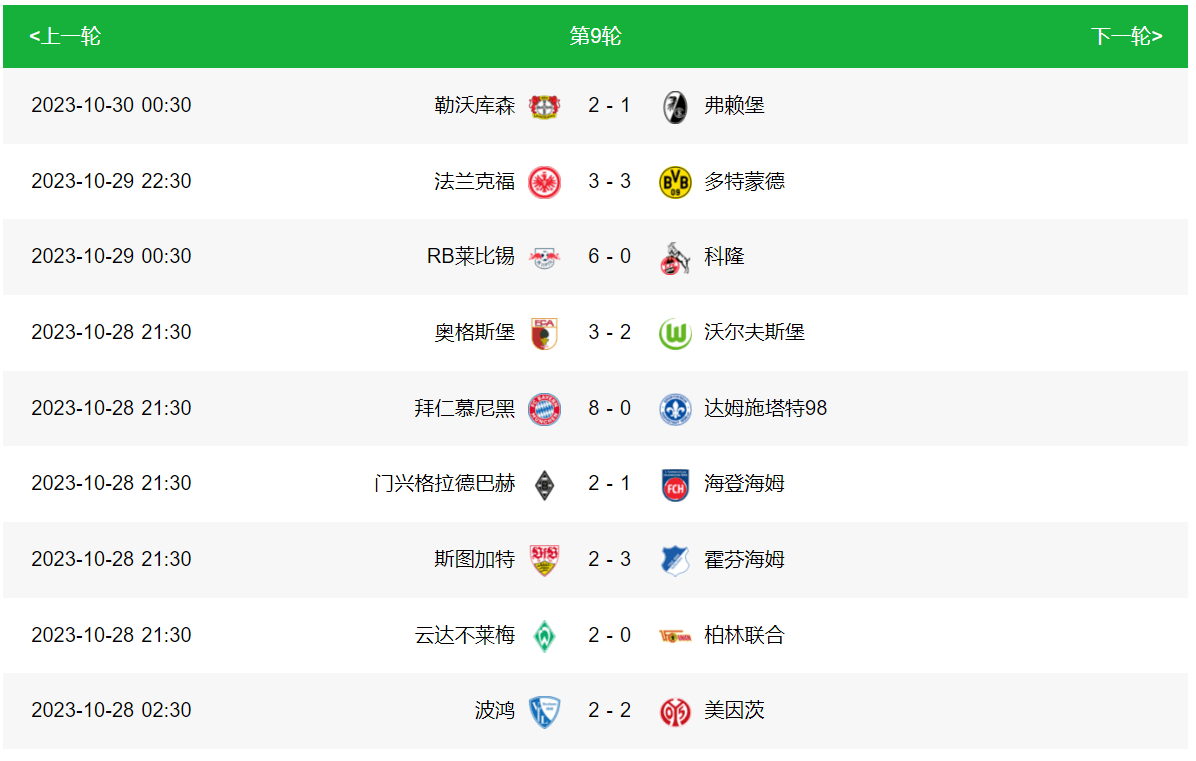Click the Mainz 05 red badge
Viewport: 1196px width, 761px height.
point(676,711)
